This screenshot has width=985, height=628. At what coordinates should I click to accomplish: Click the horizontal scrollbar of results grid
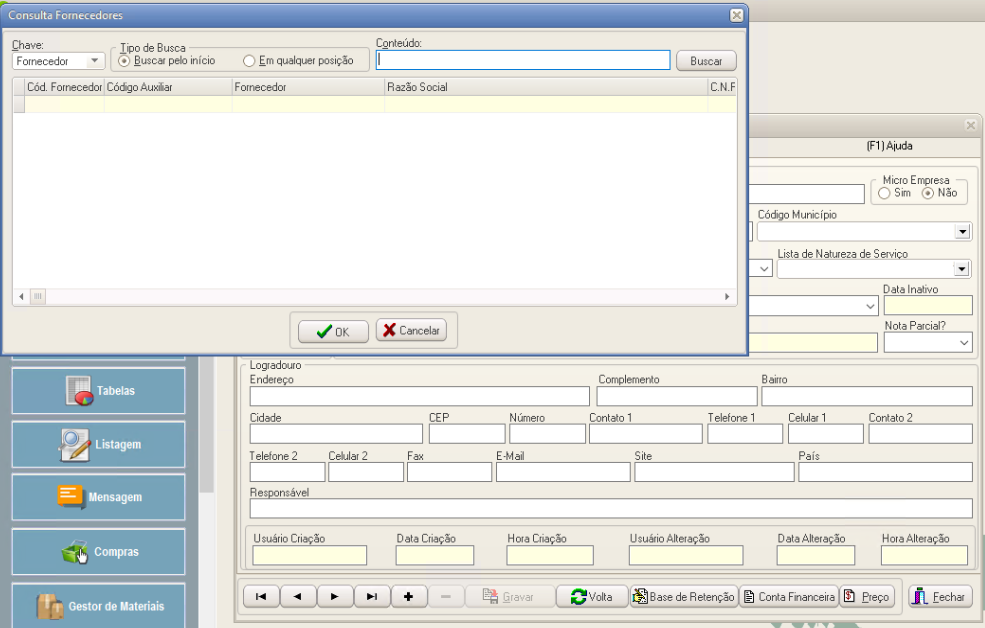[380, 297]
